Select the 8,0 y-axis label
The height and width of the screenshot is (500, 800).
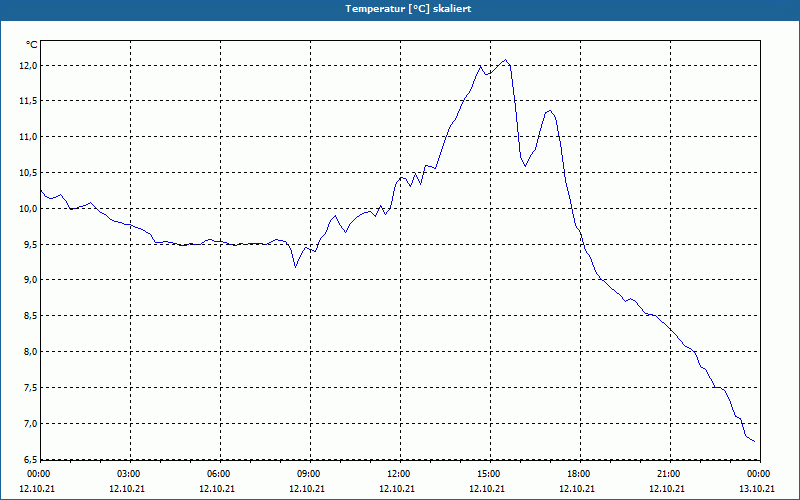click(x=31, y=352)
